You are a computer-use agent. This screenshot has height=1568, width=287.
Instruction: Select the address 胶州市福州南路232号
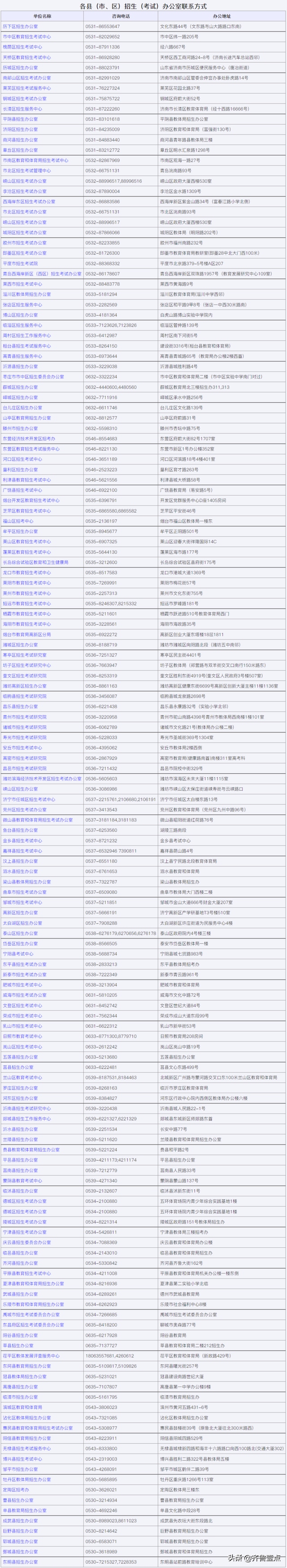[182, 243]
